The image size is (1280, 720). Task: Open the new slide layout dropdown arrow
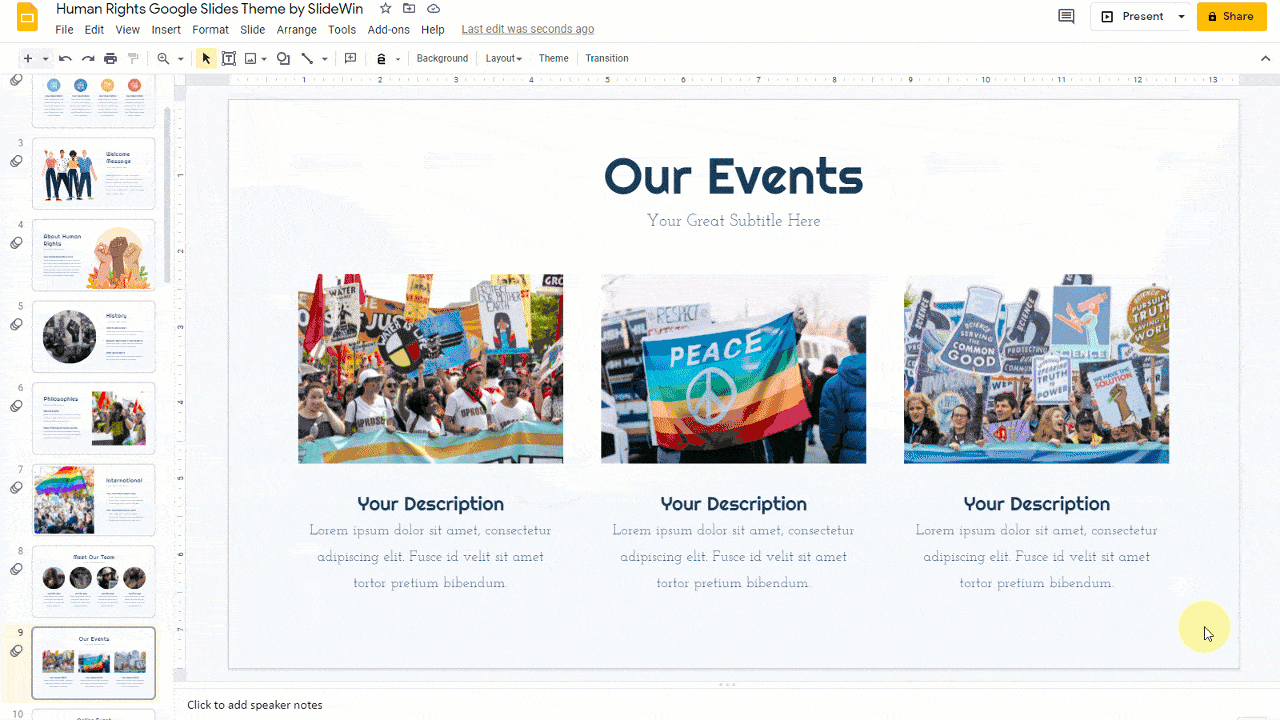45,59
